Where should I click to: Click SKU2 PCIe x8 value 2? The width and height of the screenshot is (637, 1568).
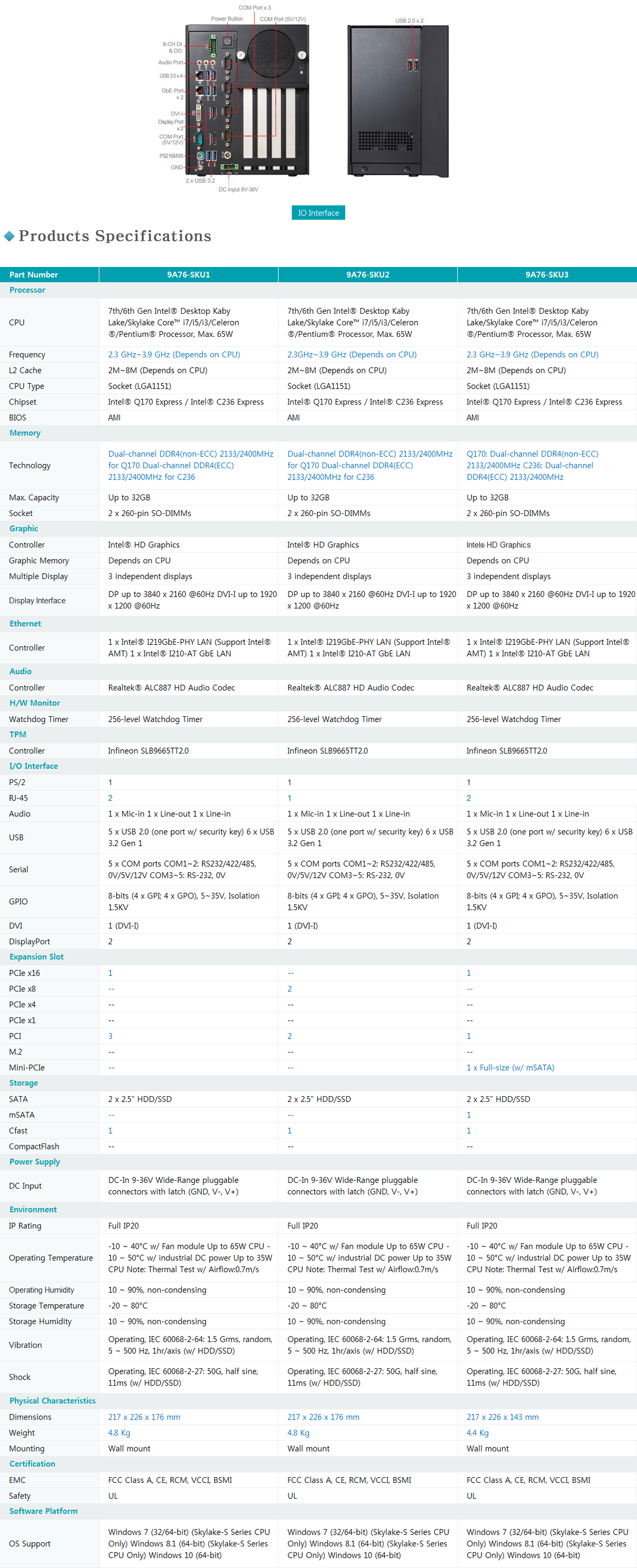tap(289, 989)
